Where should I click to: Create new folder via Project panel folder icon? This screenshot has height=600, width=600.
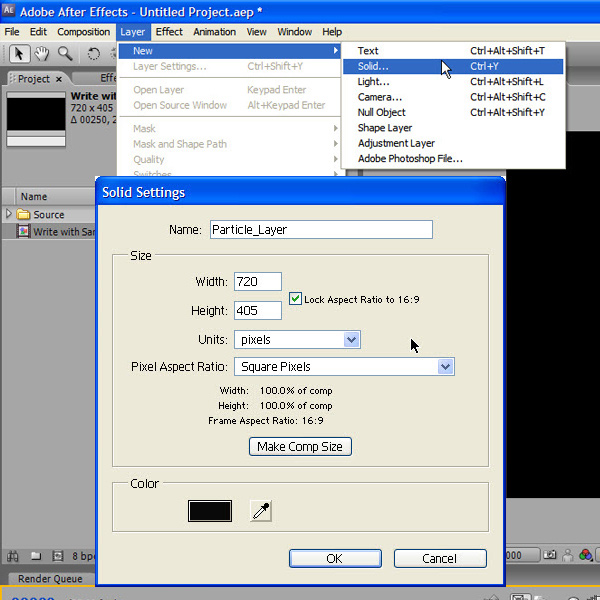(x=36, y=556)
